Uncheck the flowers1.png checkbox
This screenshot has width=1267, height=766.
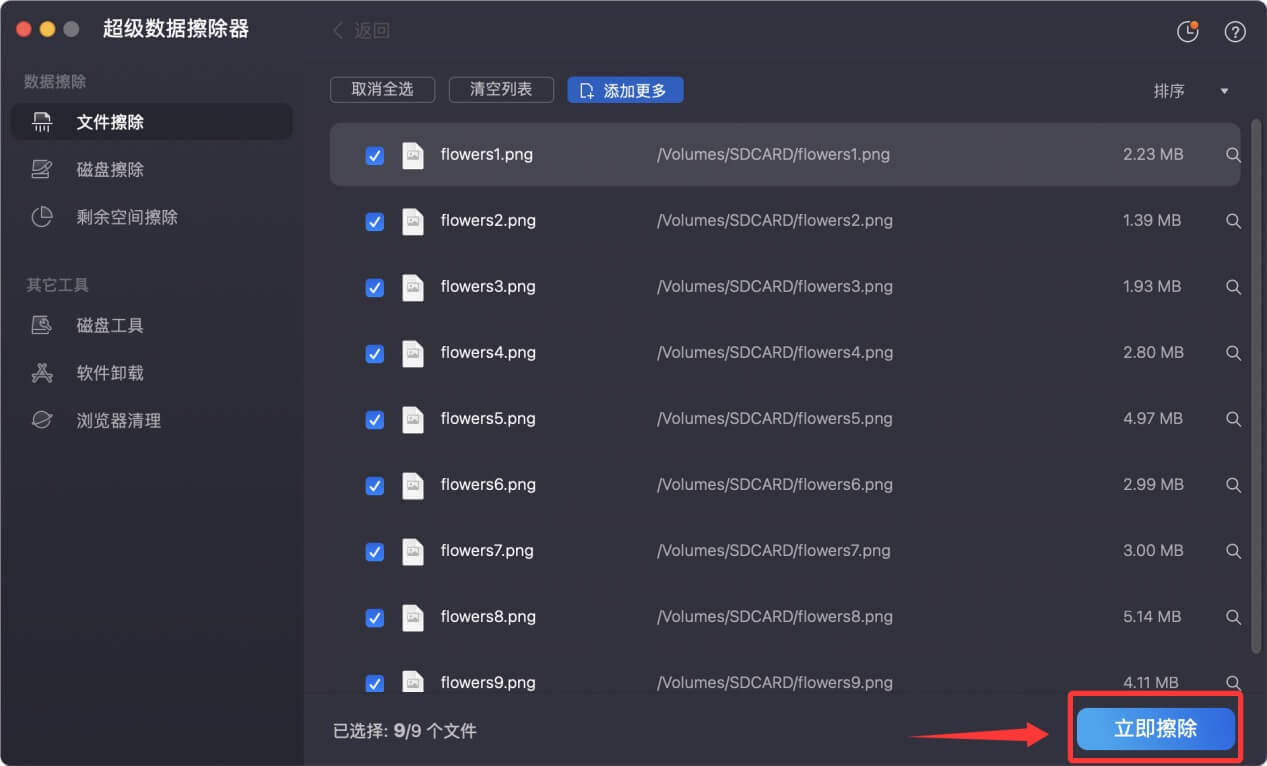point(375,155)
